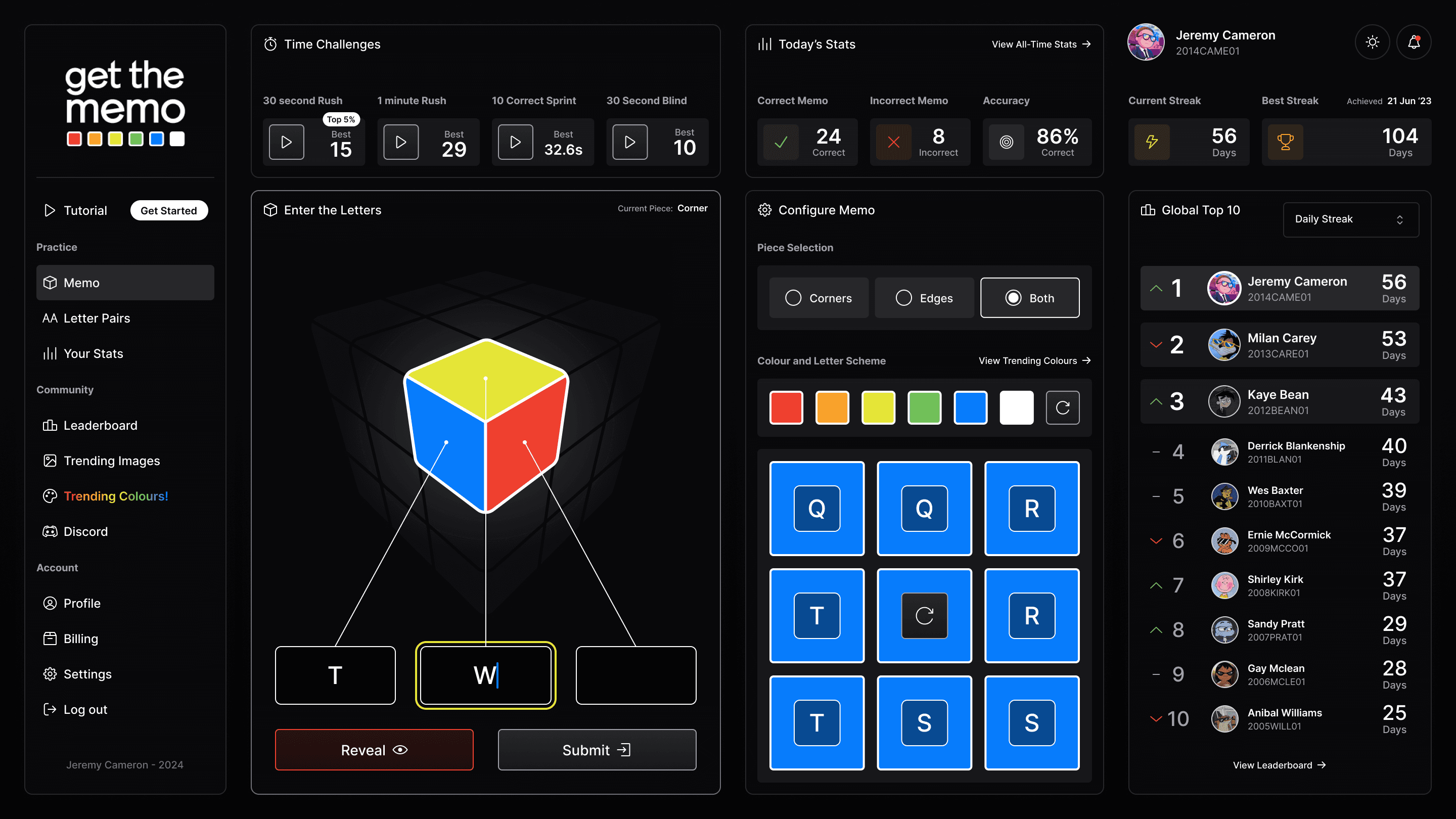Log out of the account
The height and width of the screenshot is (819, 1456).
[x=125, y=710]
